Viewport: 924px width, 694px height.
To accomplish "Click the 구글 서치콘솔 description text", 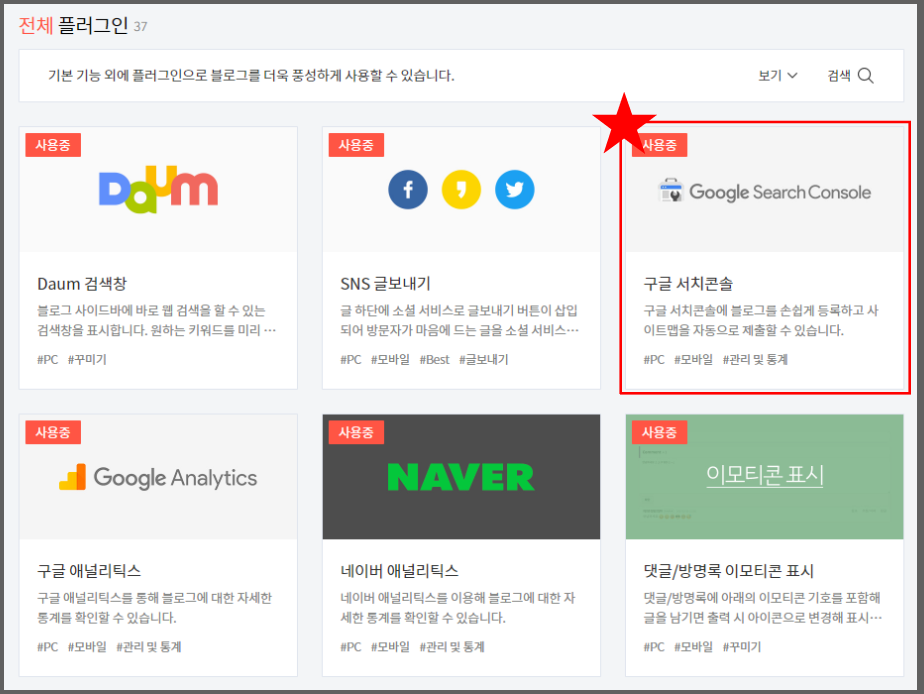I will pos(761,320).
